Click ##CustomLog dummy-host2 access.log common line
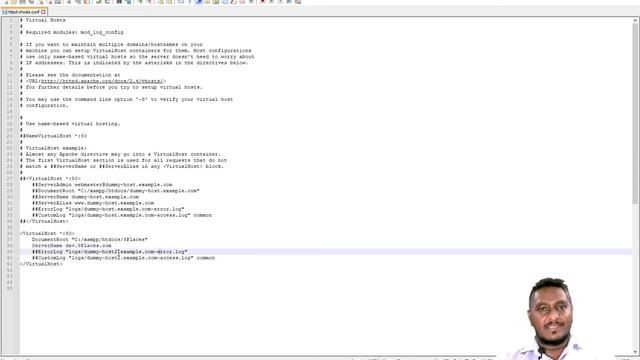Viewport: 640px width, 360px height. click(x=124, y=258)
